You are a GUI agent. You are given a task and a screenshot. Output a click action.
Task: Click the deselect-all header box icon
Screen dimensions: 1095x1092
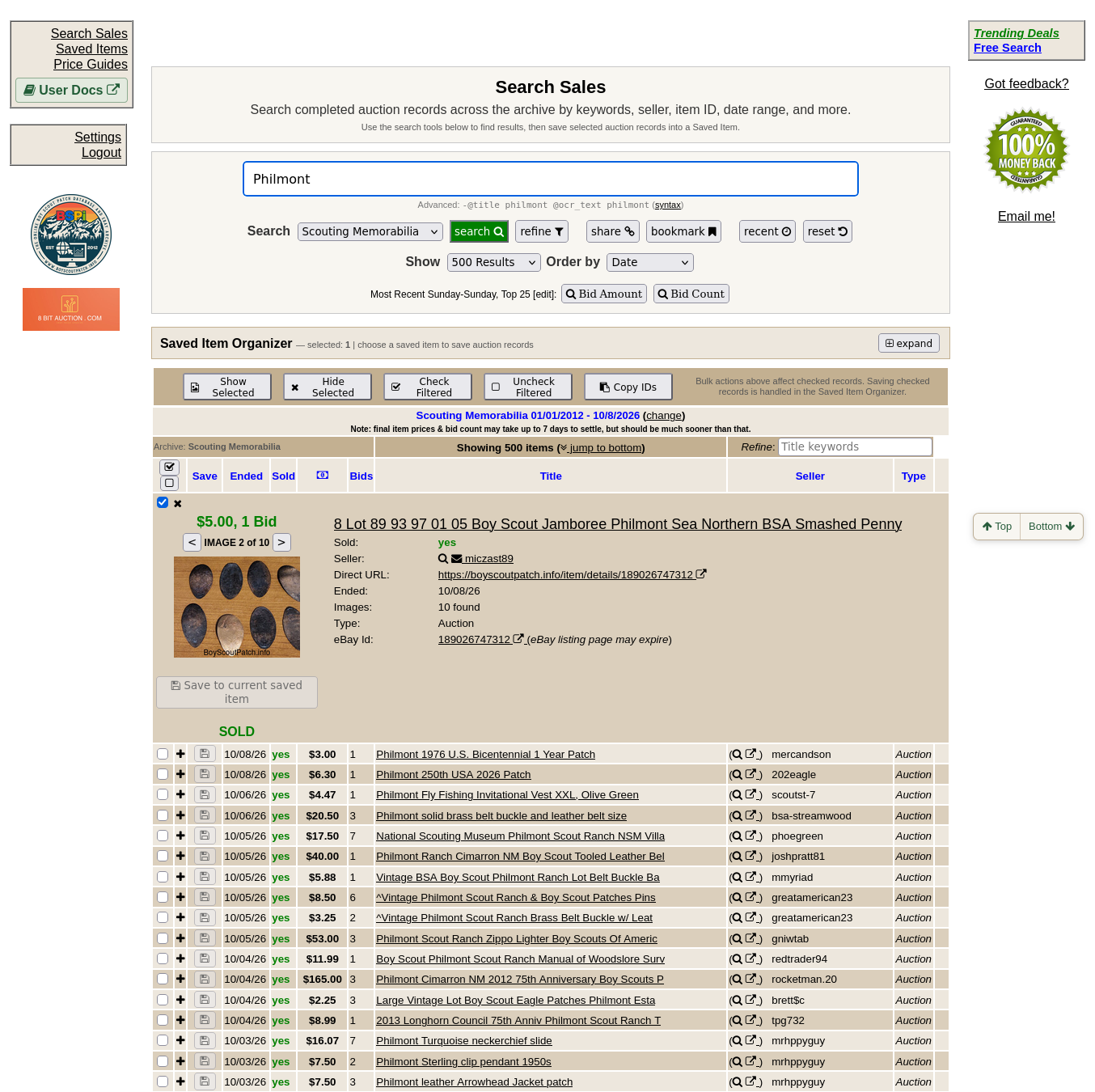point(169,483)
